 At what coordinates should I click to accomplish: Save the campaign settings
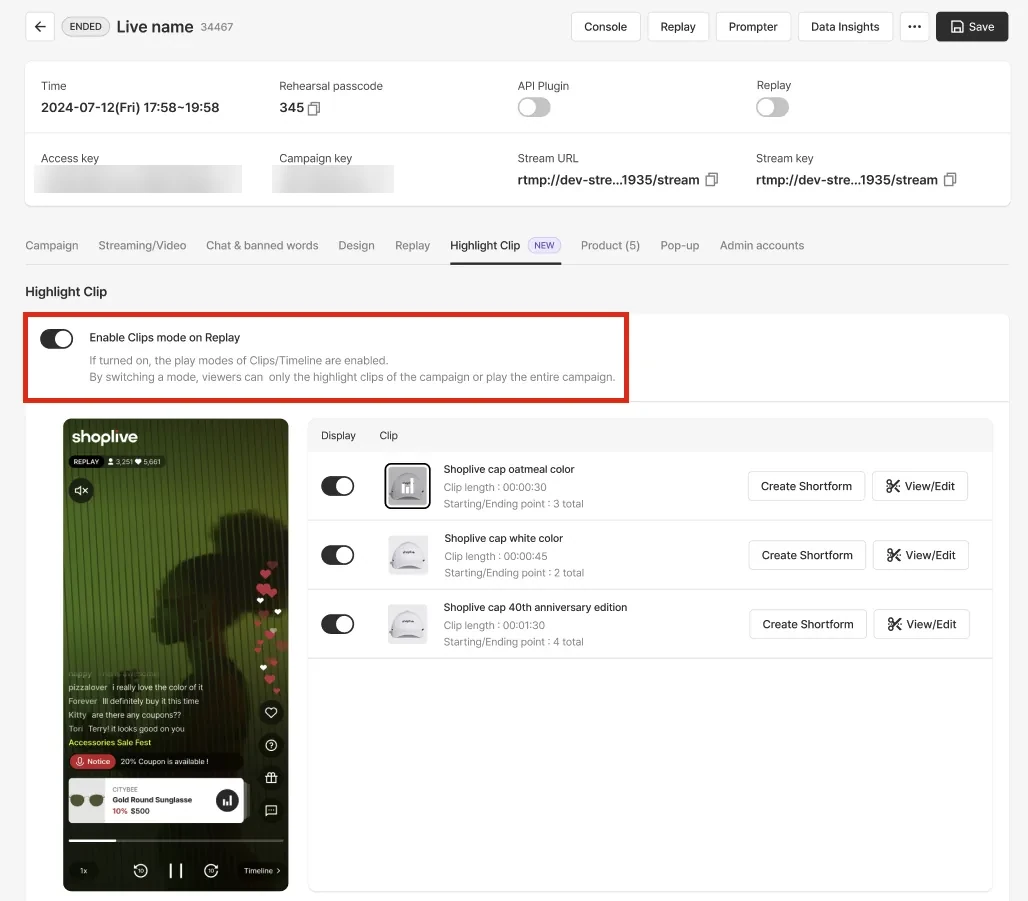972,27
